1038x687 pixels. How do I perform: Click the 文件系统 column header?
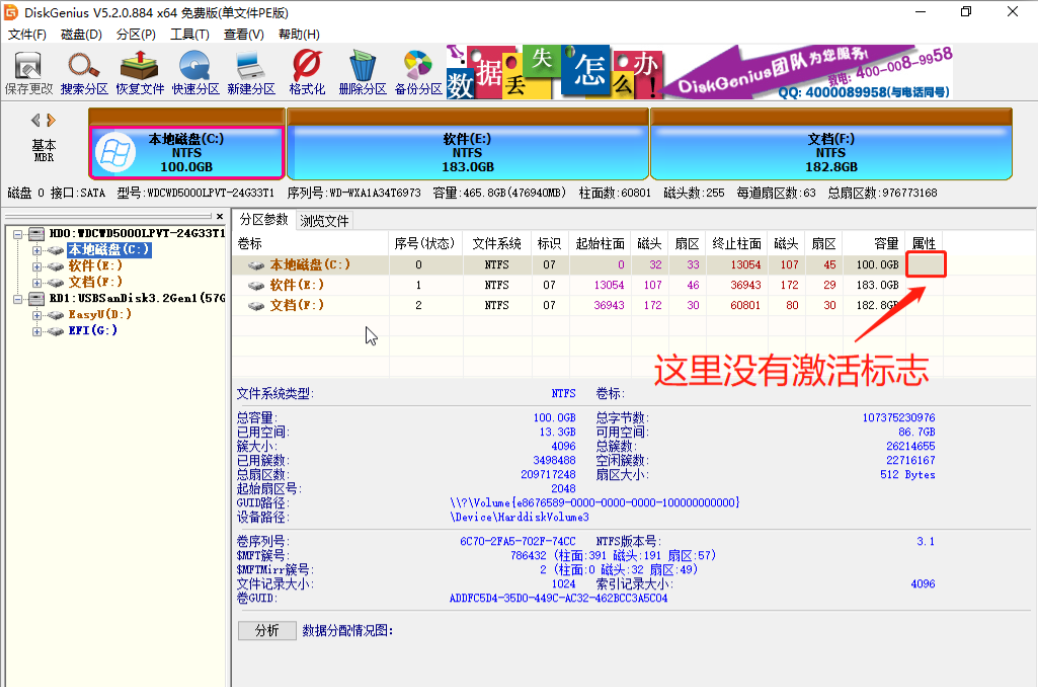pos(496,244)
